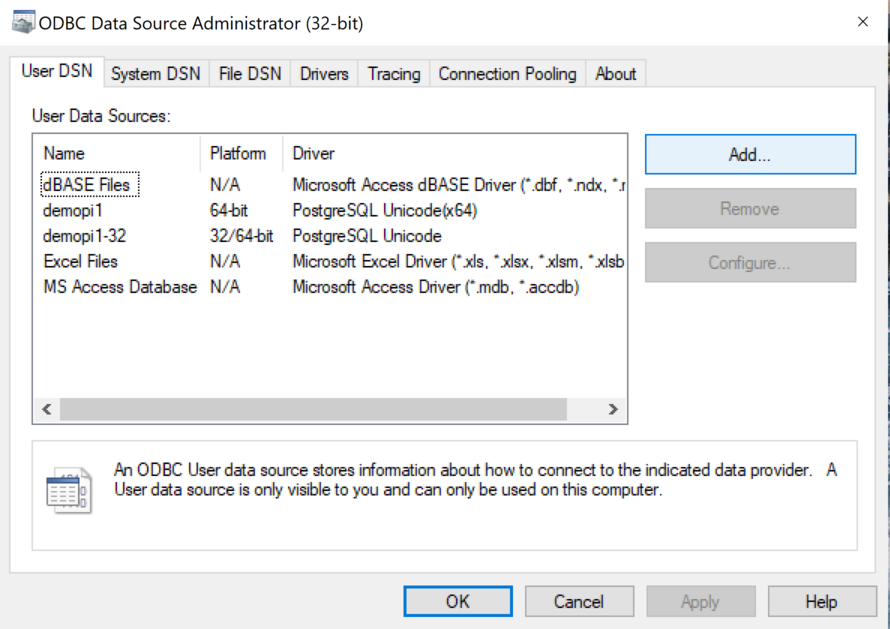Select the Excel Files data source
Screen dimensions: 890x629
pyautogui.click(x=83, y=262)
